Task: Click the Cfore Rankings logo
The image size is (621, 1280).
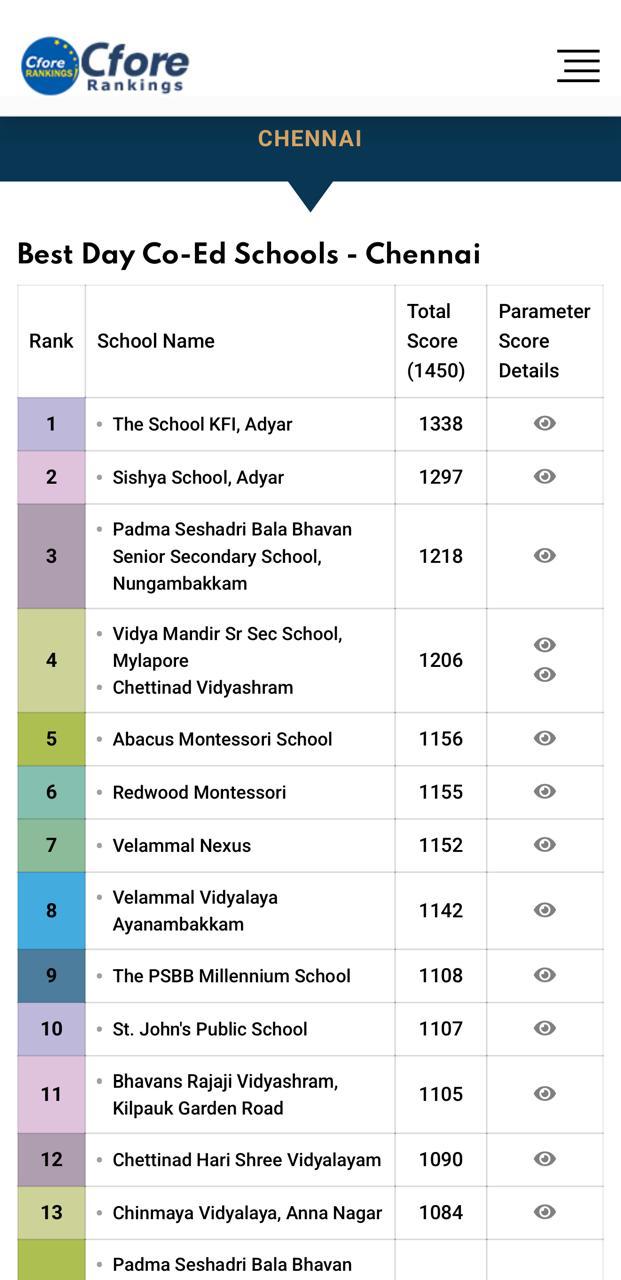Action: (105, 66)
